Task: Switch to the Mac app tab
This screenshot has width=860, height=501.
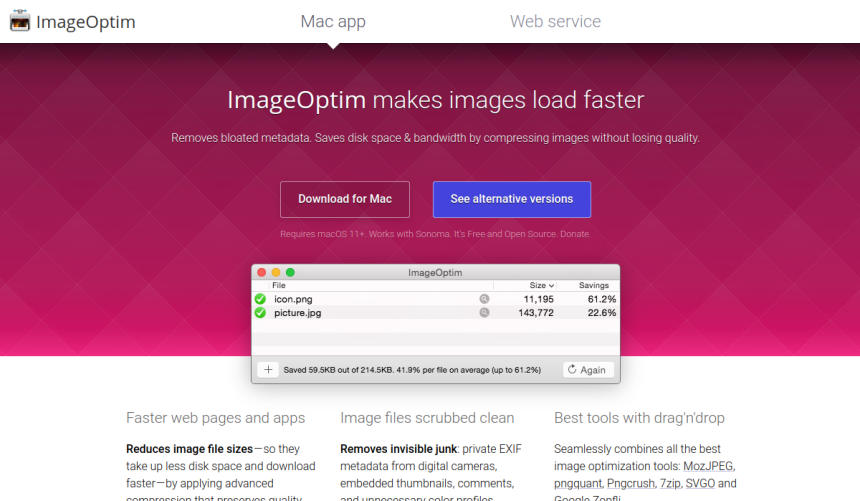Action: tap(333, 21)
